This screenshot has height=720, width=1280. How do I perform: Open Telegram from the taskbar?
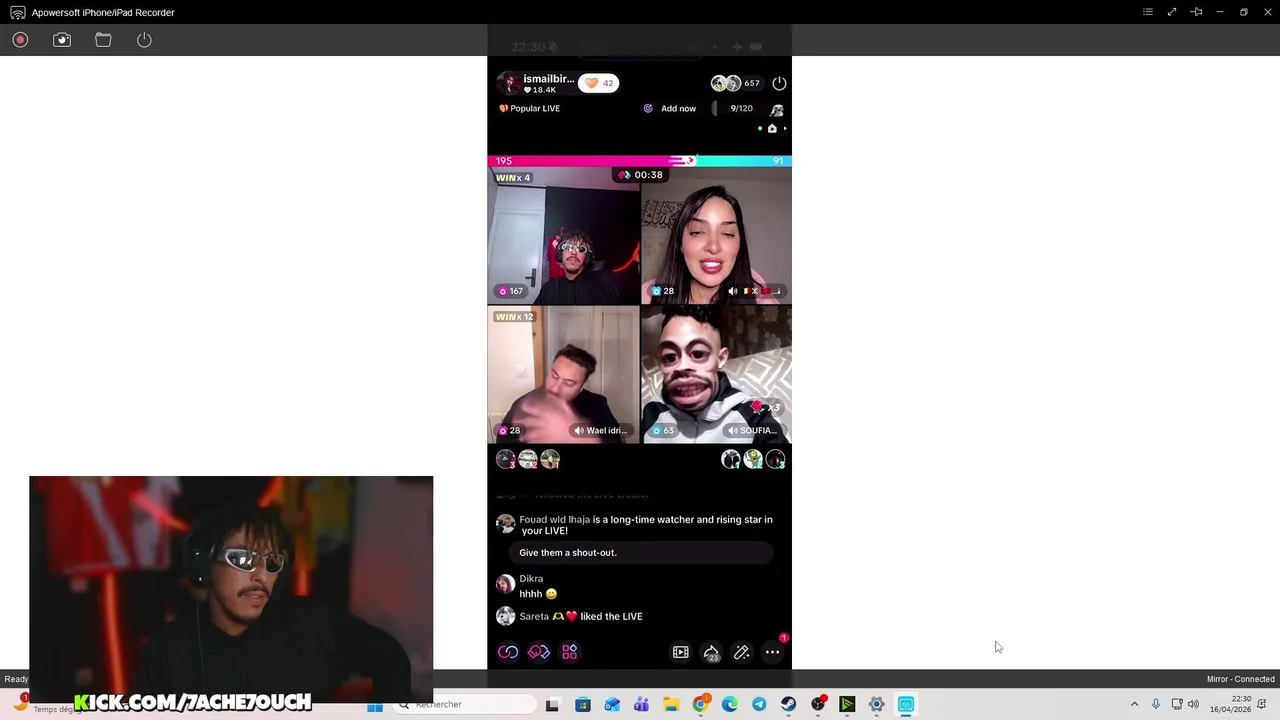point(759,704)
